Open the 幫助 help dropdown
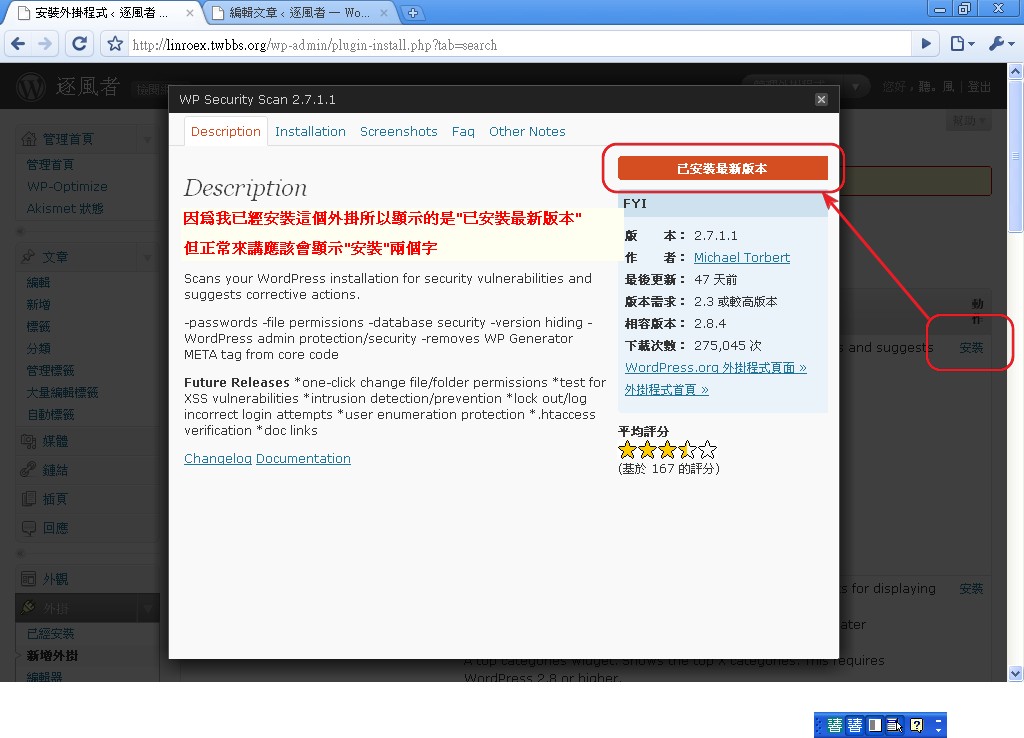The image size is (1024, 738). coord(968,121)
